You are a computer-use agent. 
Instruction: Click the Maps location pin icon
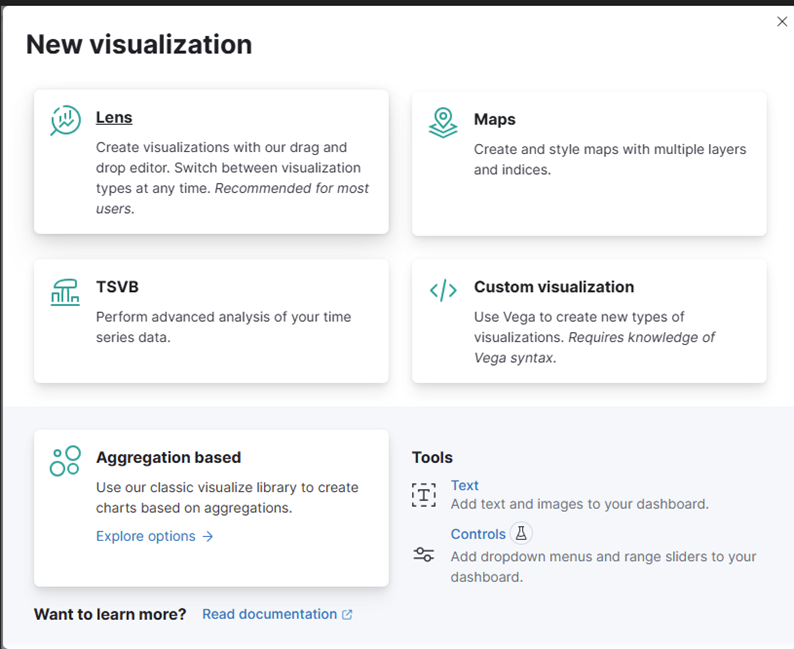443,123
